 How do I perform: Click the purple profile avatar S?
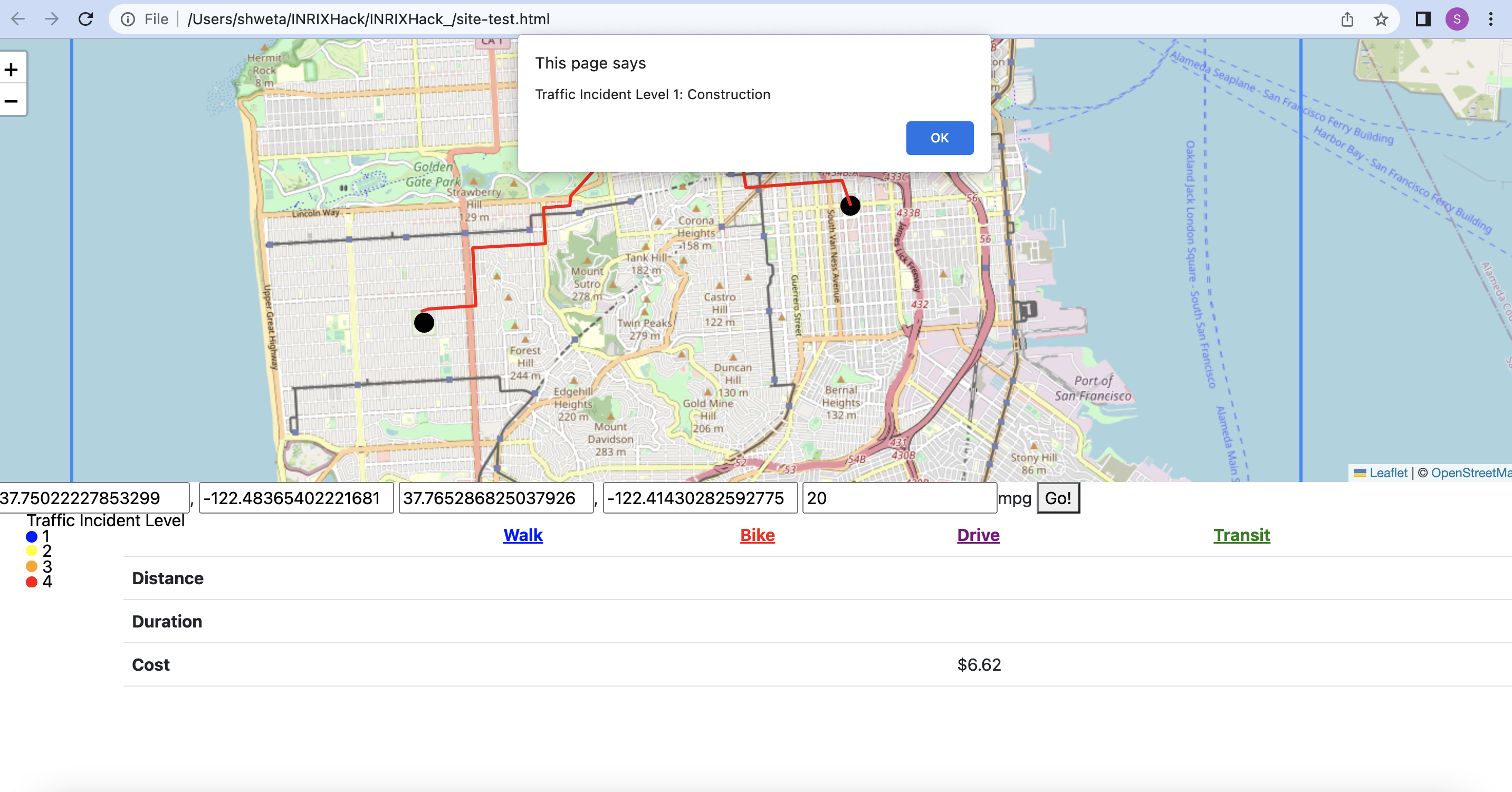click(x=1457, y=20)
